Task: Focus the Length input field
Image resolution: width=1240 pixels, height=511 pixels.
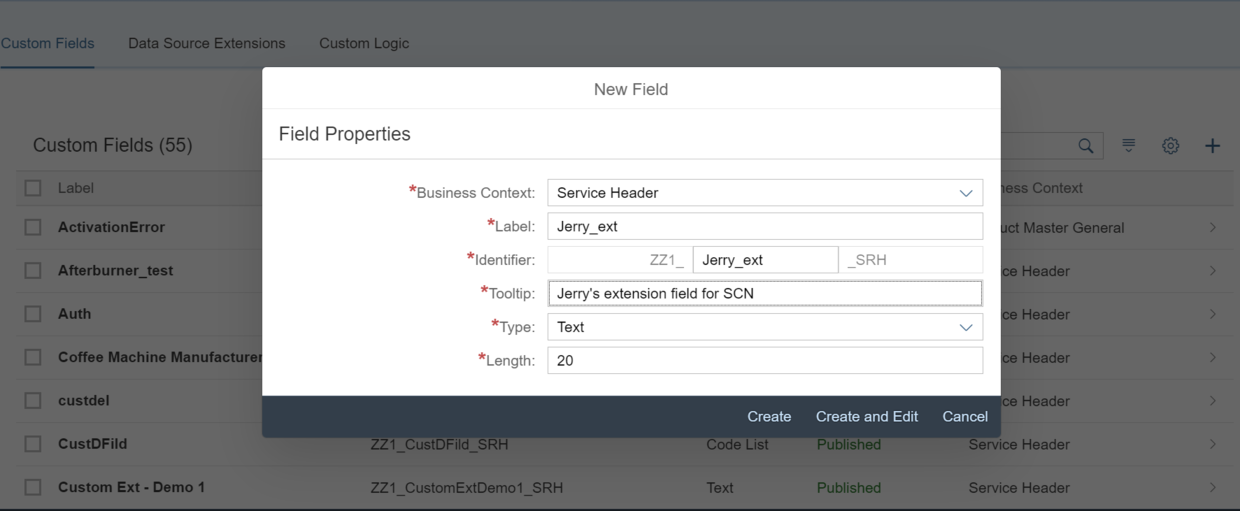Action: [764, 360]
